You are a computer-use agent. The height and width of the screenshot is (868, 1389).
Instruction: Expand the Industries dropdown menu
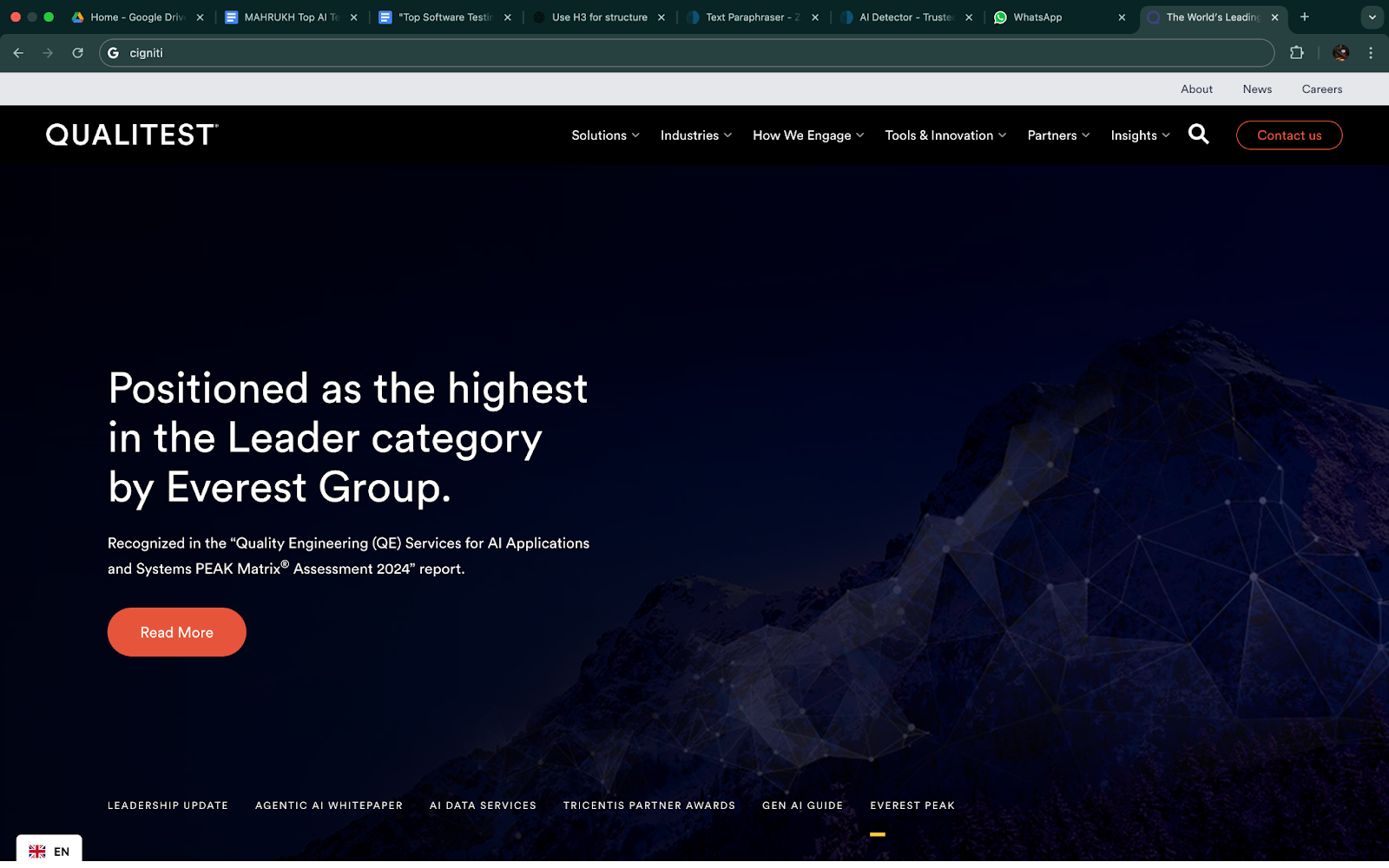[695, 135]
